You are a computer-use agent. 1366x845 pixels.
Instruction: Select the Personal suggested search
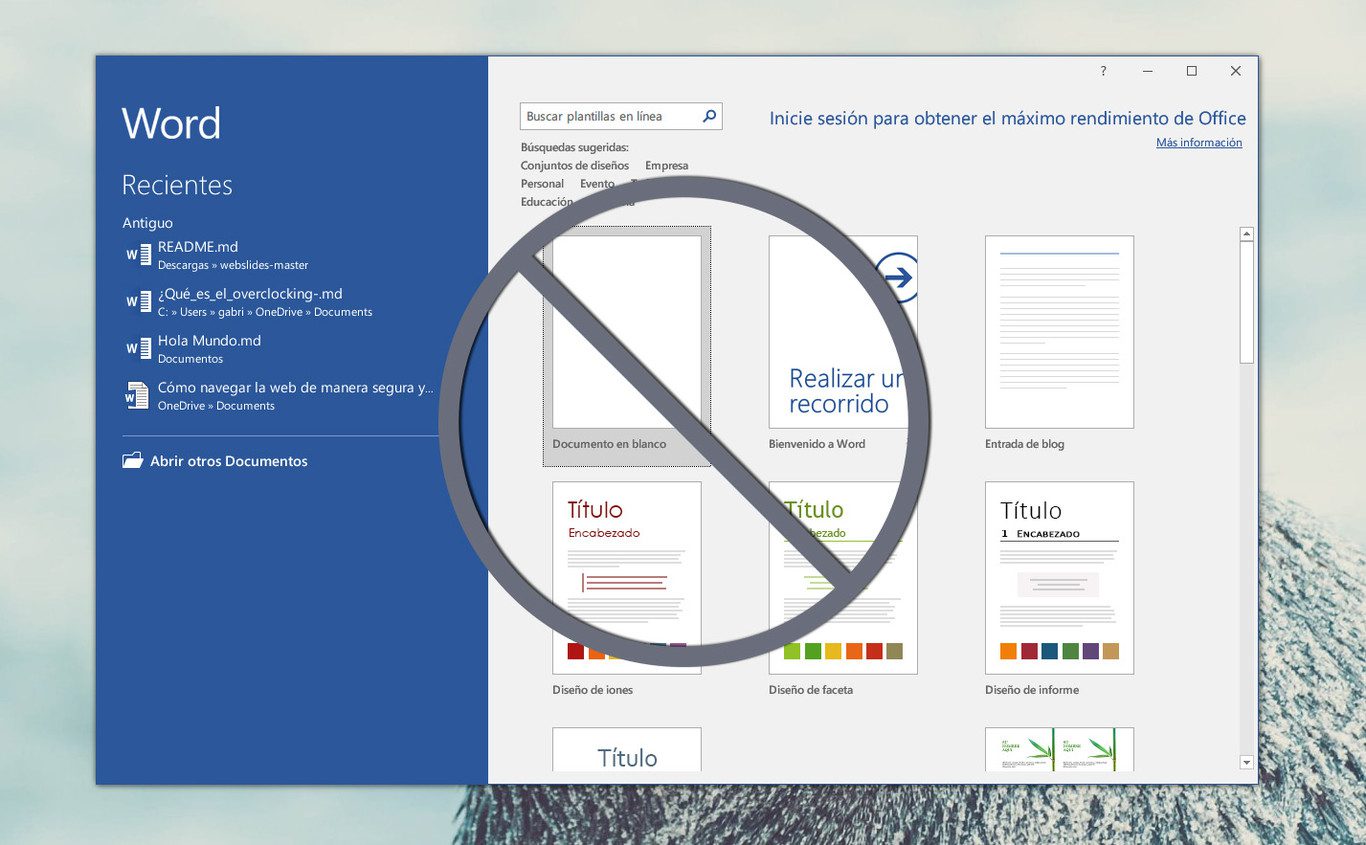[x=542, y=183]
